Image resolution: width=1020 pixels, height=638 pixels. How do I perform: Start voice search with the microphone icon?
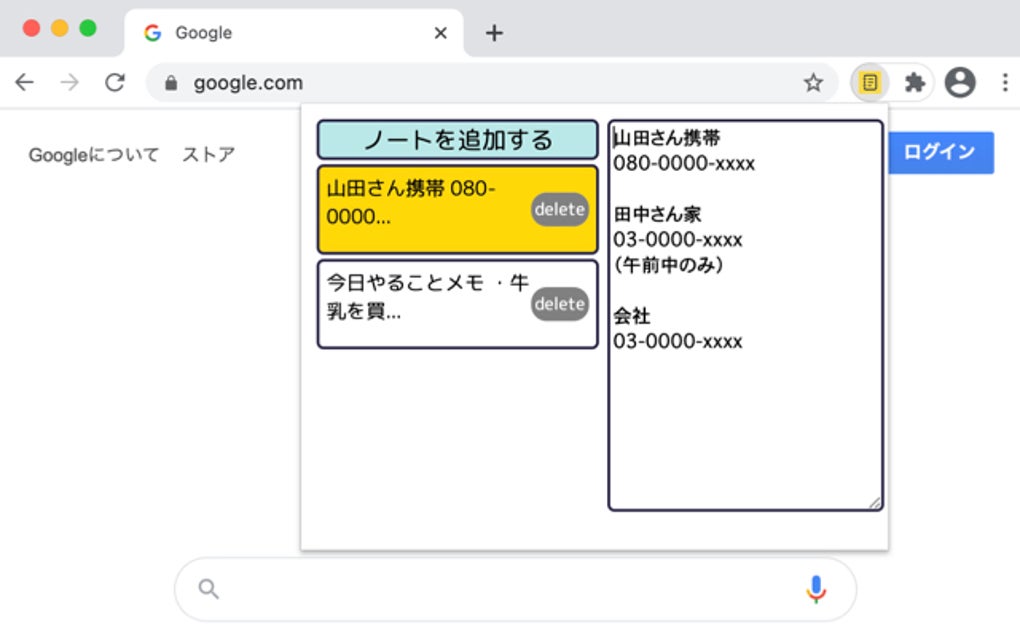[816, 589]
